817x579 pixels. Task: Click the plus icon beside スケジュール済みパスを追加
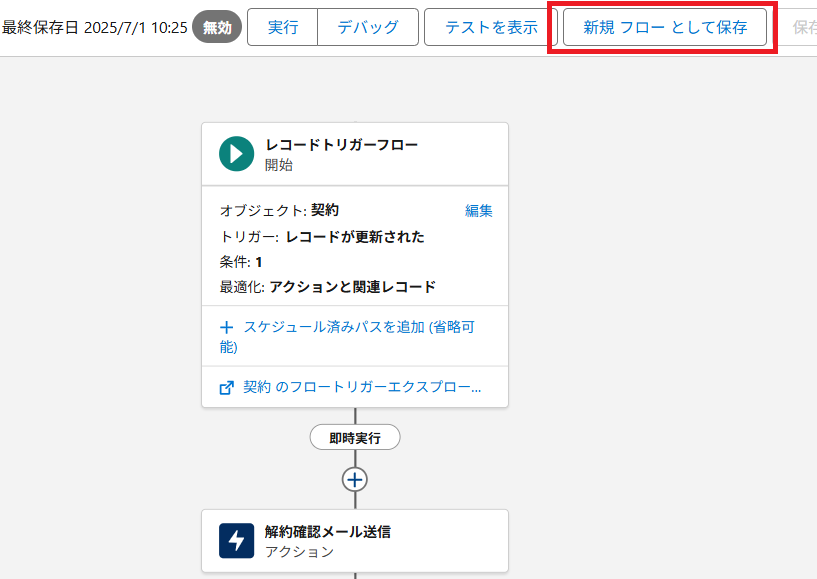[226, 327]
